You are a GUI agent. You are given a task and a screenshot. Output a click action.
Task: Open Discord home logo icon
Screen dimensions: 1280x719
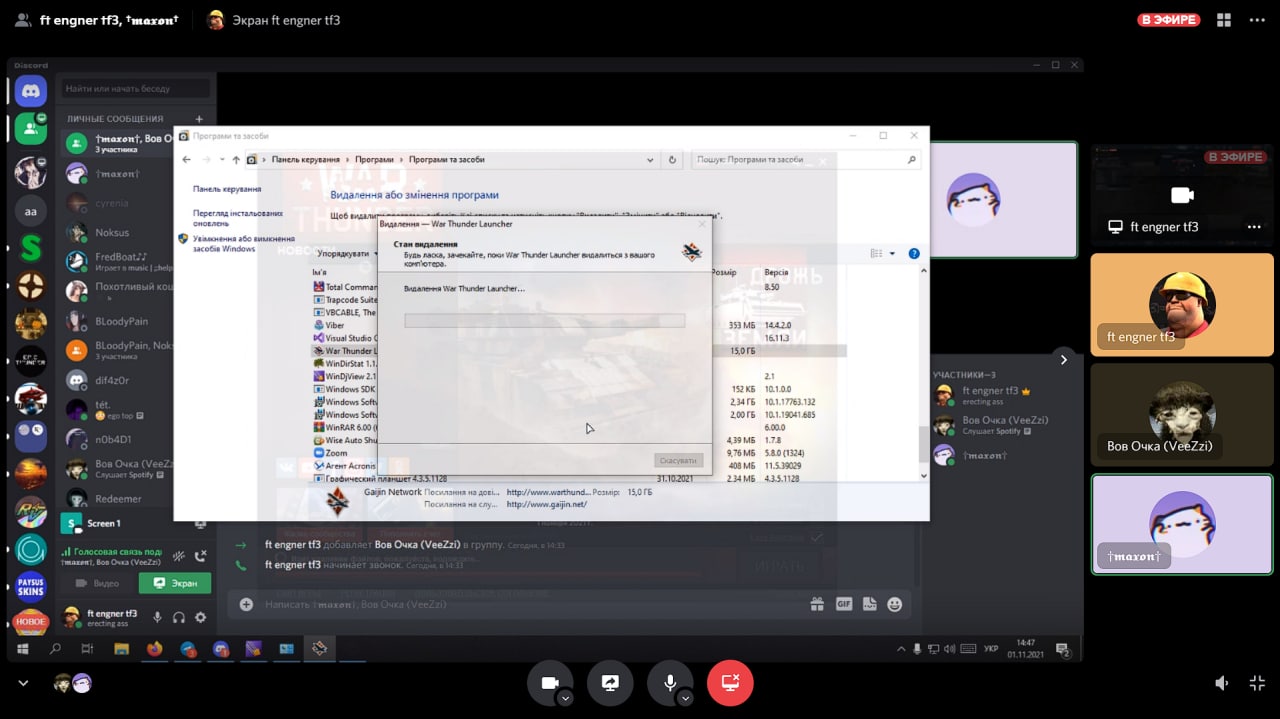[x=31, y=91]
